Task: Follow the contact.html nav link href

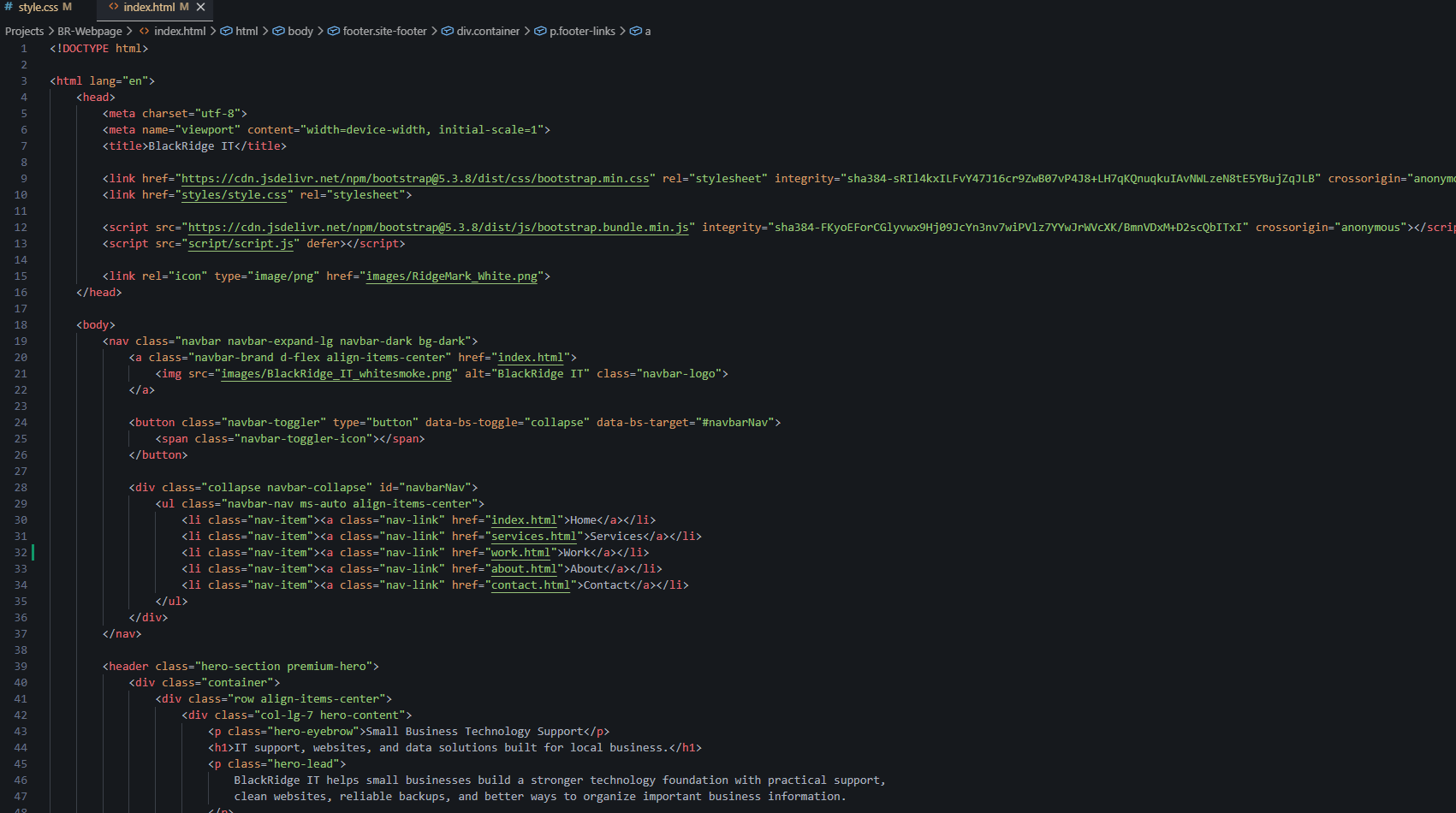Action: click(x=531, y=585)
